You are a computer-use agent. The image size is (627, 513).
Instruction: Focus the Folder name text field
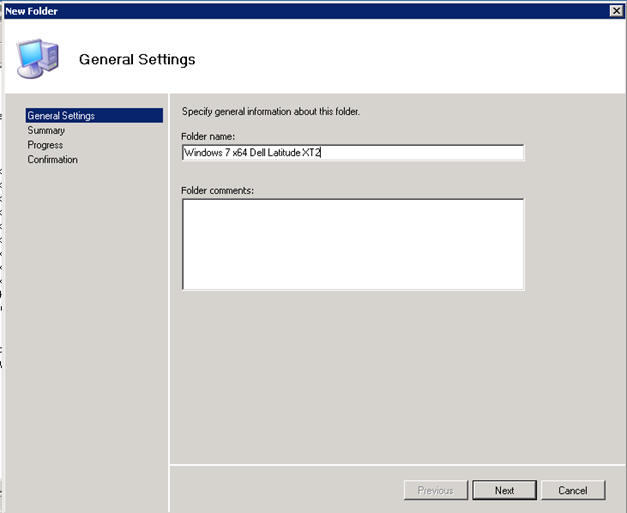[353, 152]
